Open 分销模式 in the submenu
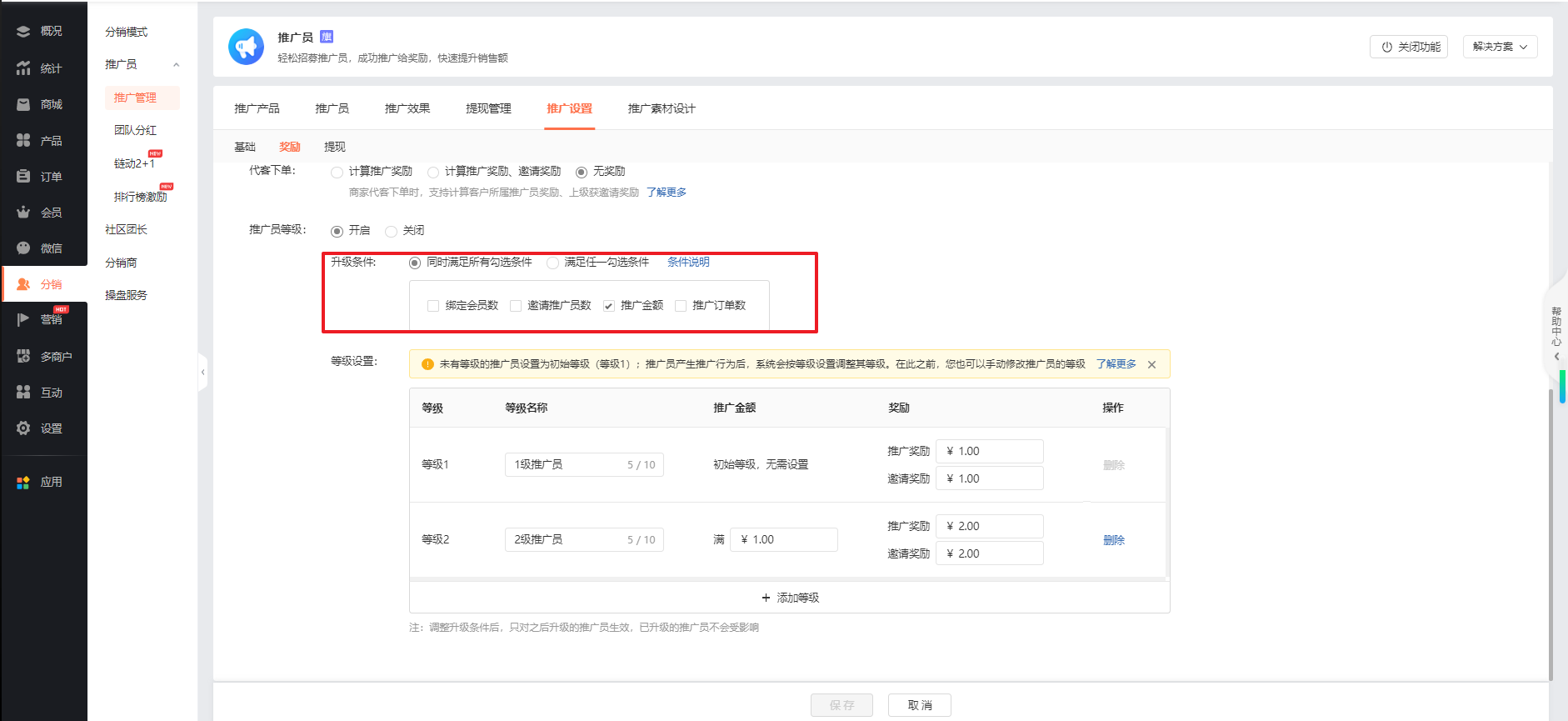Image resolution: width=1568 pixels, height=721 pixels. coord(127,32)
